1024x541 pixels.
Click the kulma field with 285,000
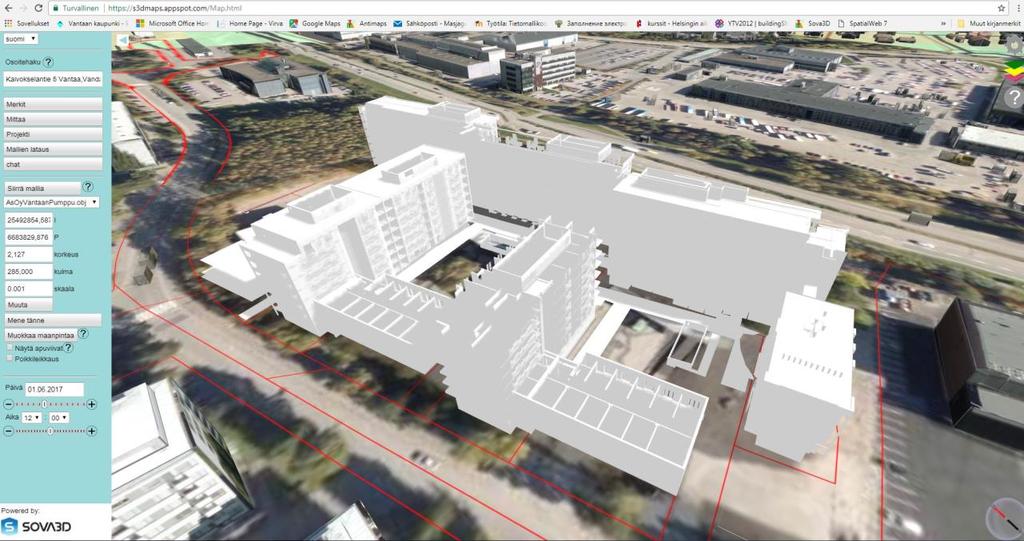29,271
